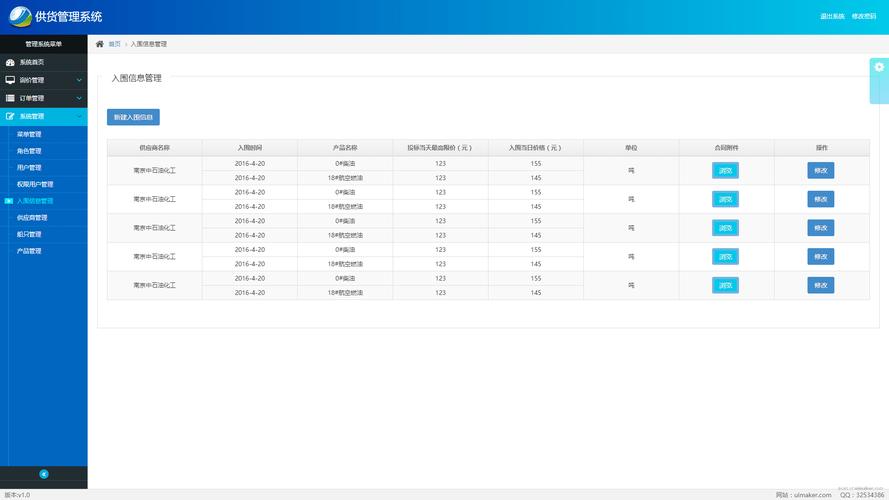Click the 入围信息管理 panel heading
Screen dimensions: 889x500
pyautogui.click(x=136, y=78)
